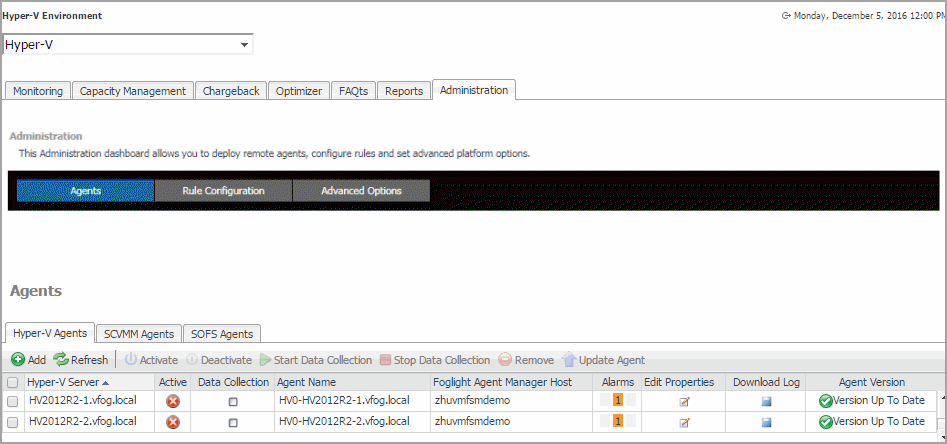The width and height of the screenshot is (947, 444).
Task: Click the Download Log column header
Action: 766,382
